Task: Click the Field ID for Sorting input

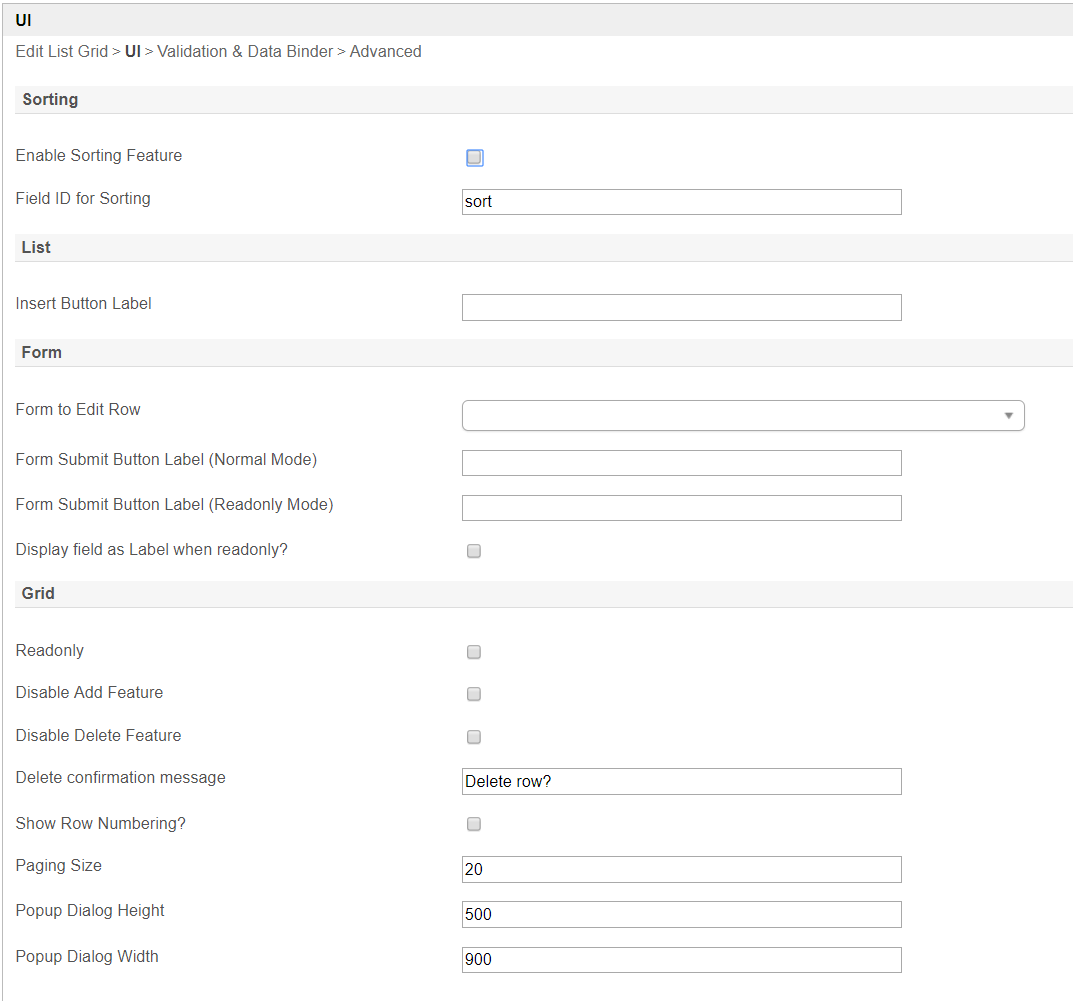Action: coord(681,202)
